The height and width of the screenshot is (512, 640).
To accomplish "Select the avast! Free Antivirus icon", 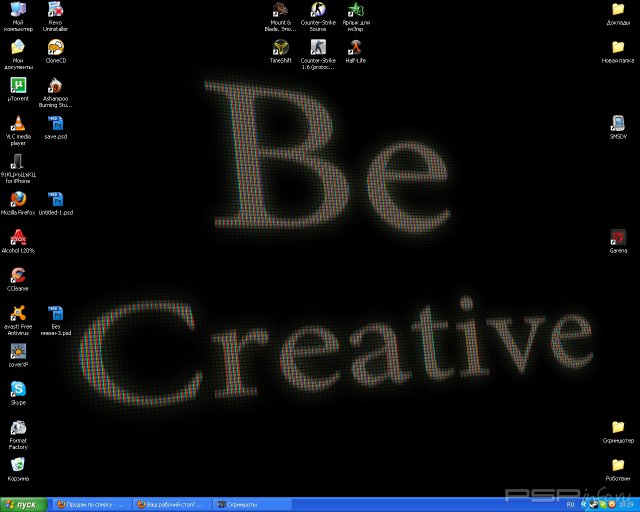I will pyautogui.click(x=18, y=313).
